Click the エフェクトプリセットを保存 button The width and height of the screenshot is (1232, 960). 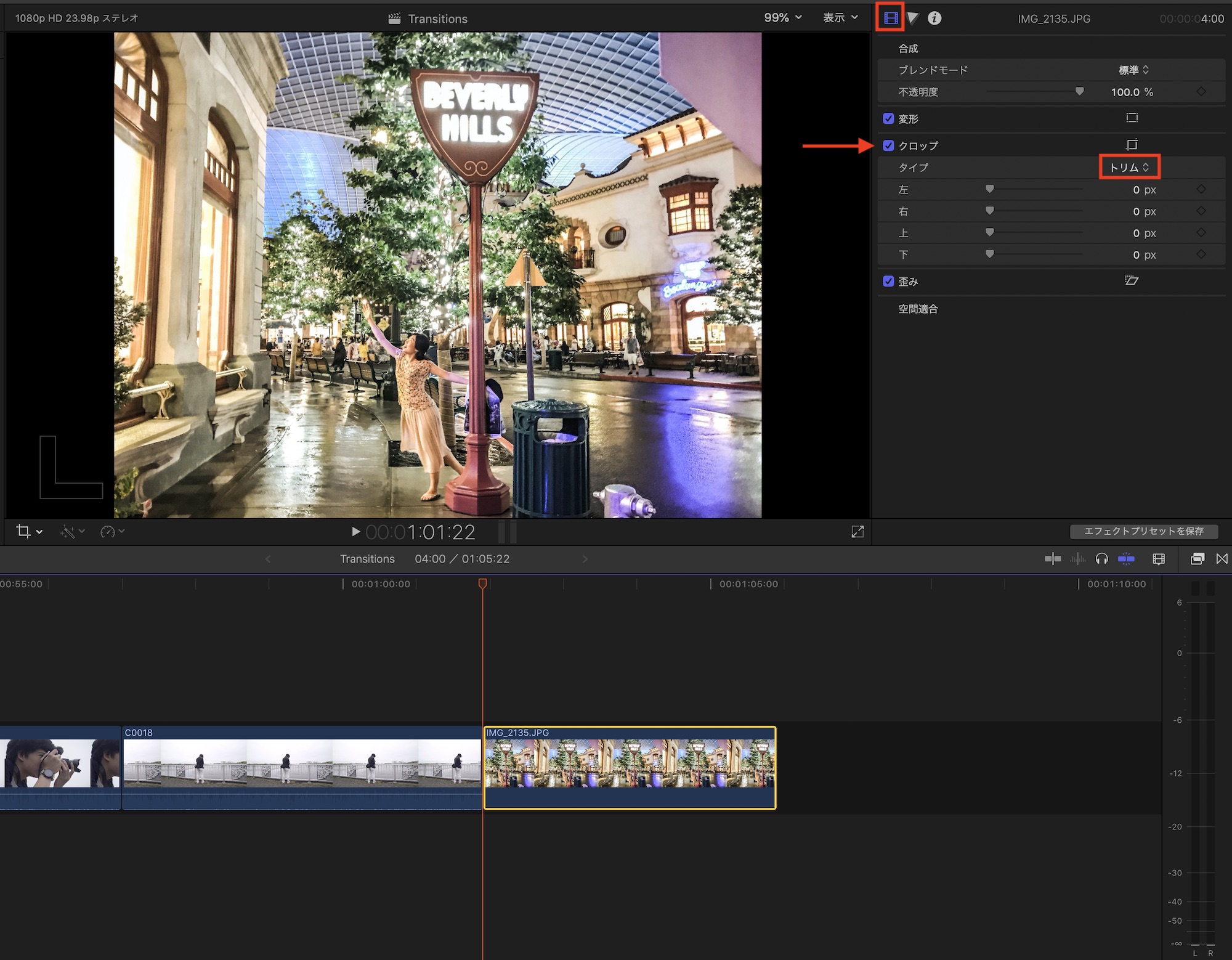1143,531
